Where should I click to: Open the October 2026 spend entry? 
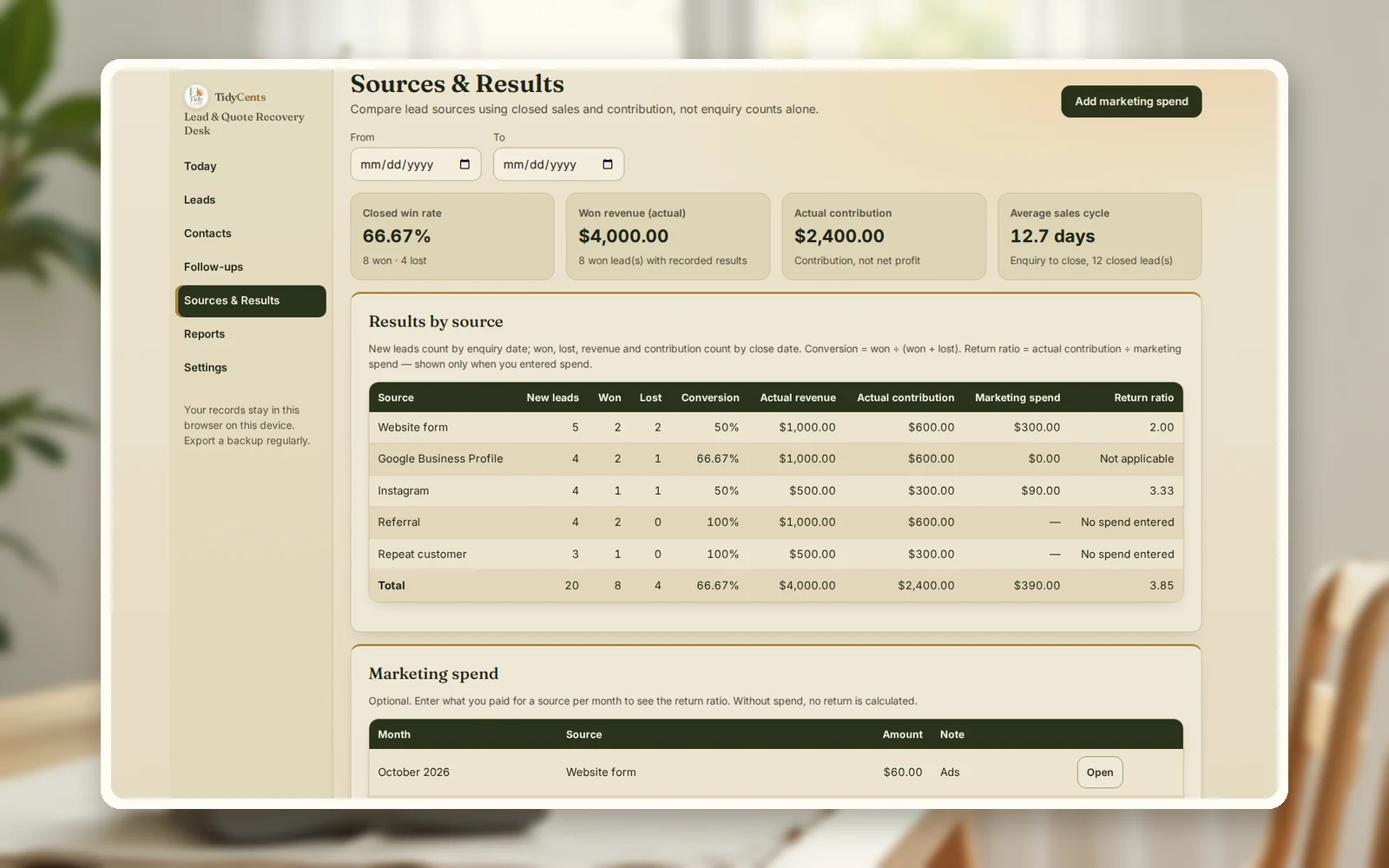click(1100, 773)
